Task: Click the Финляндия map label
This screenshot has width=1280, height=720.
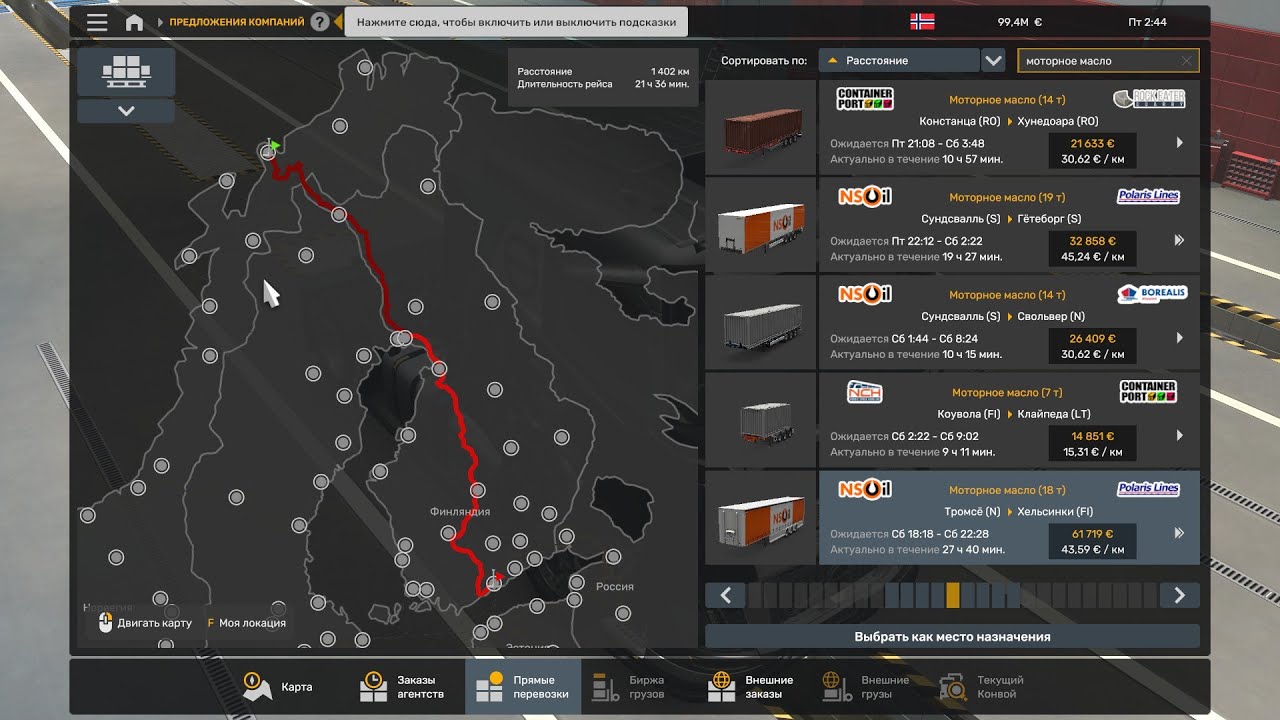Action: coord(460,511)
